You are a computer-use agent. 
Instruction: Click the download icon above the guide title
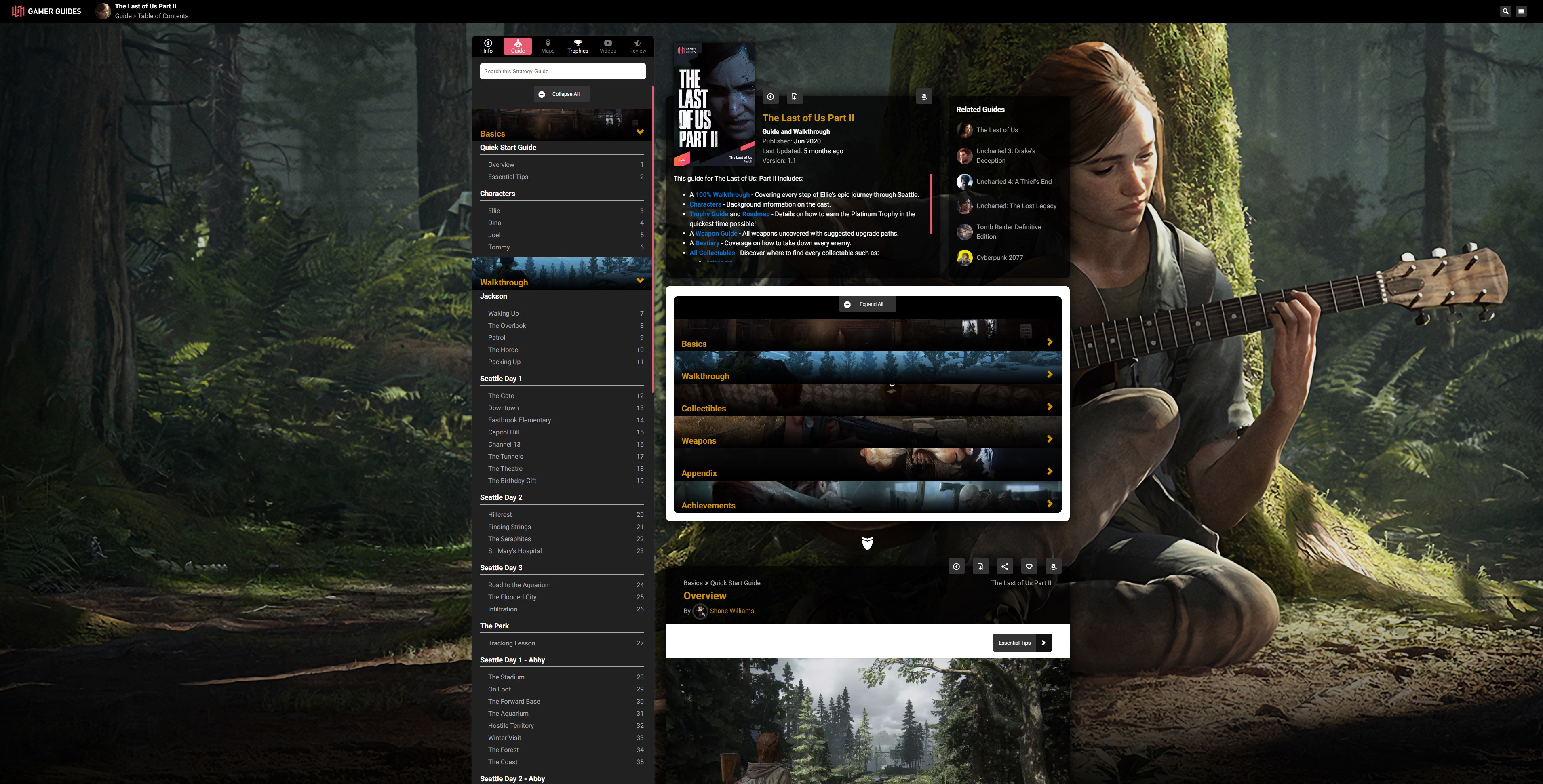(x=794, y=97)
